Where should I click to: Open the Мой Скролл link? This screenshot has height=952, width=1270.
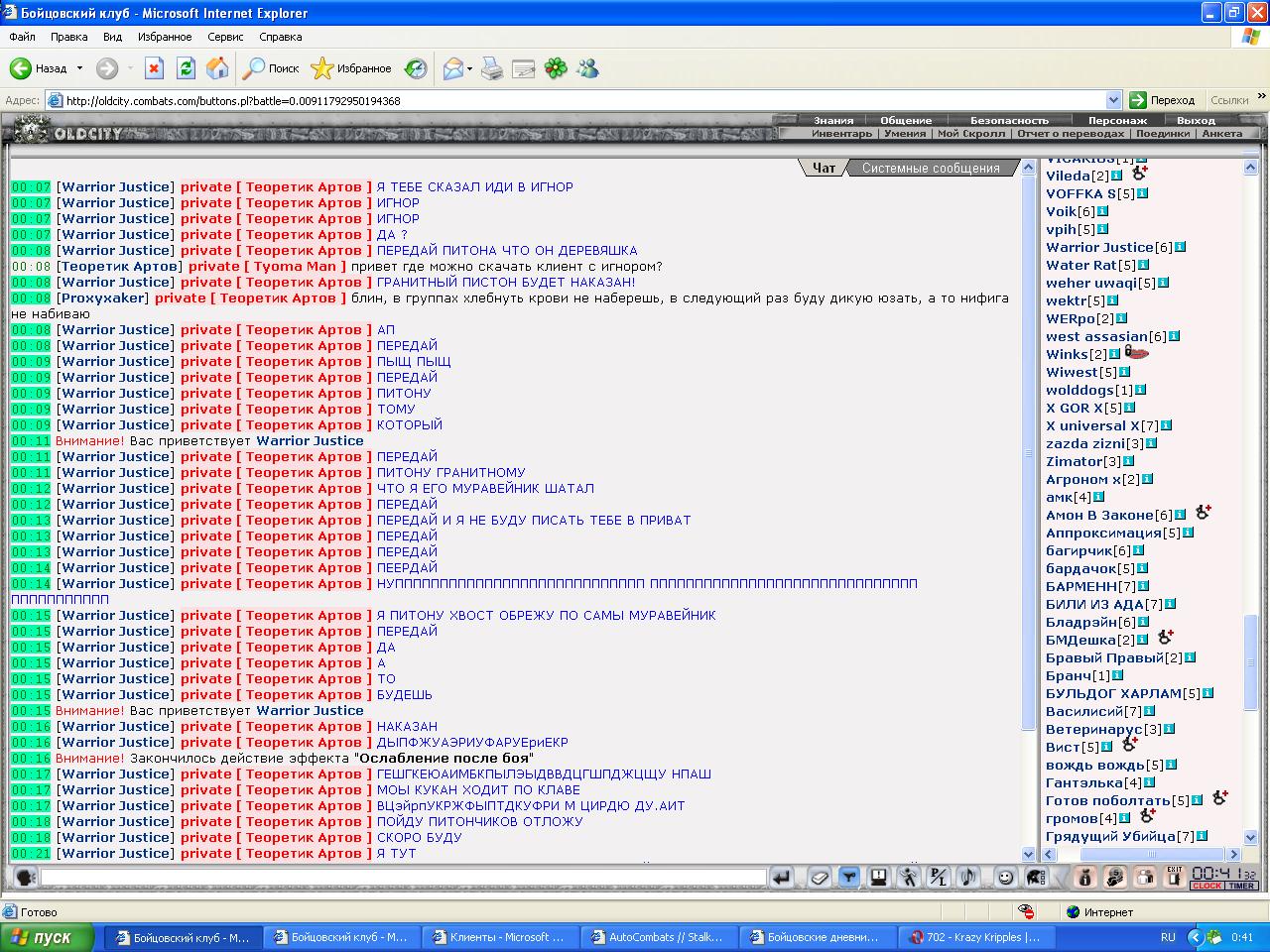(971, 133)
